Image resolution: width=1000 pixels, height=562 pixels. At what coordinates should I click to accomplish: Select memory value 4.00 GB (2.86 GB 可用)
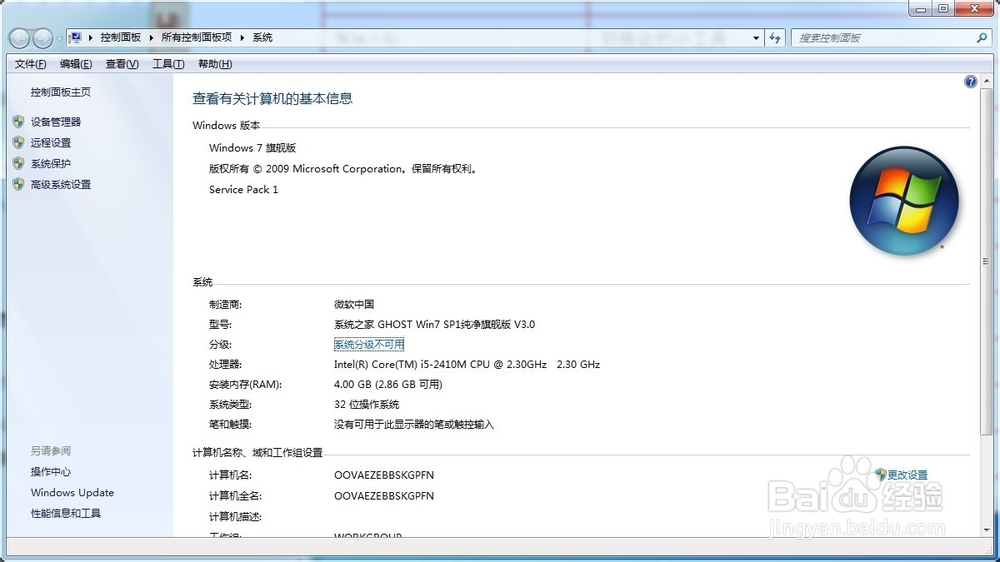[x=388, y=384]
